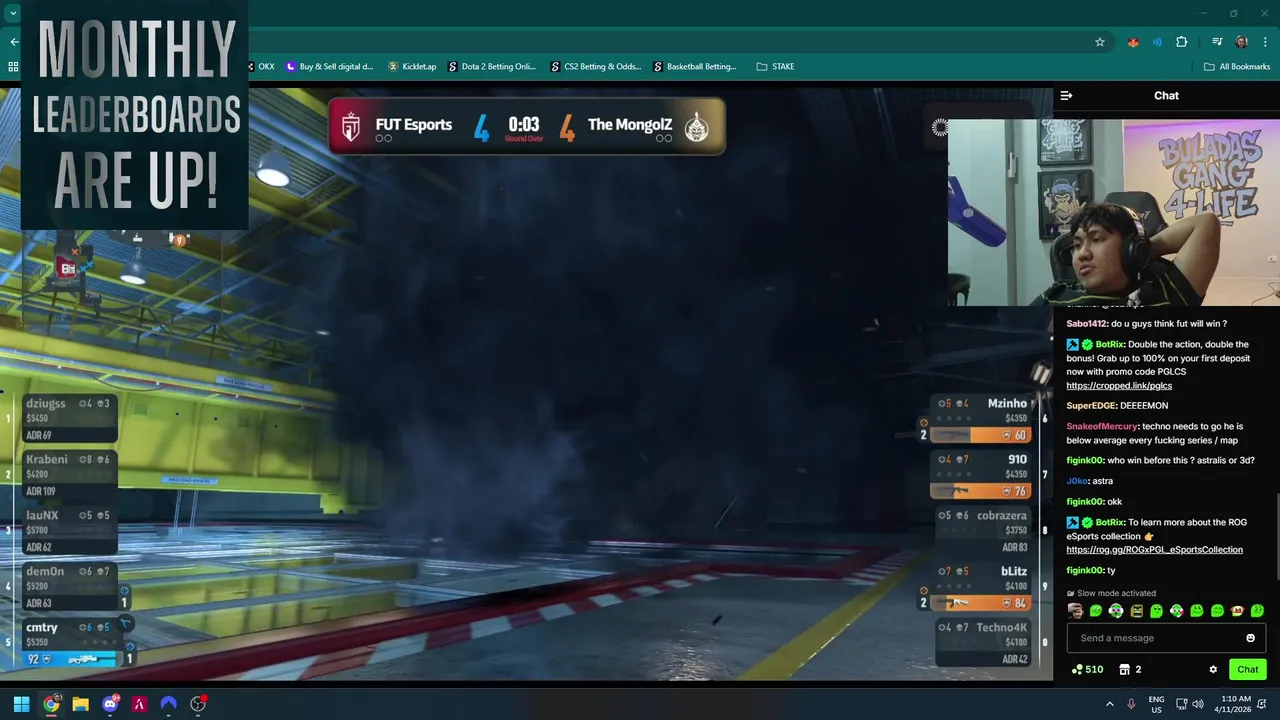
Task: Open Chrome from the taskbar
Action: click(51, 704)
